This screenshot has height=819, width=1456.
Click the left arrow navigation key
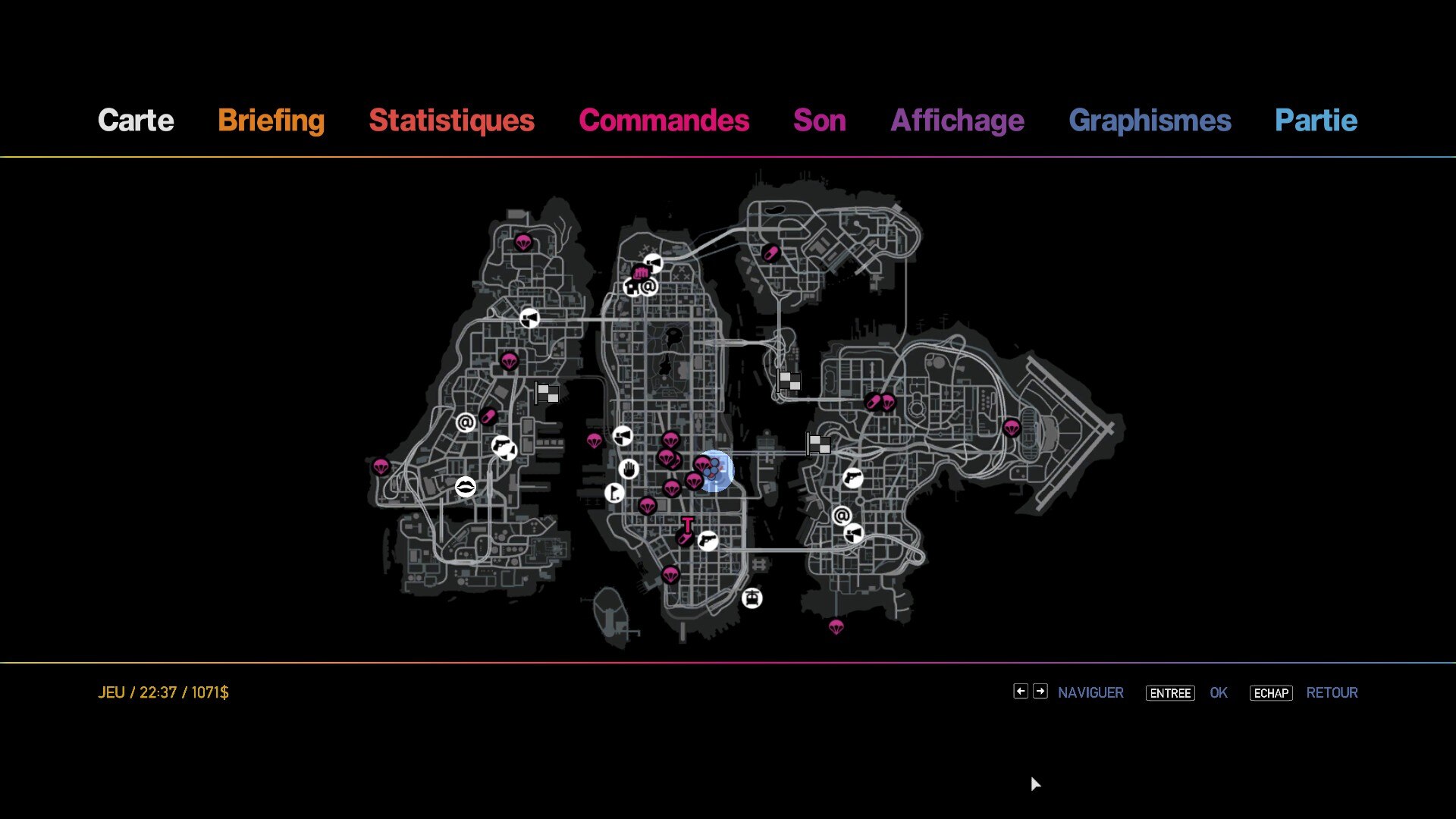point(1021,692)
